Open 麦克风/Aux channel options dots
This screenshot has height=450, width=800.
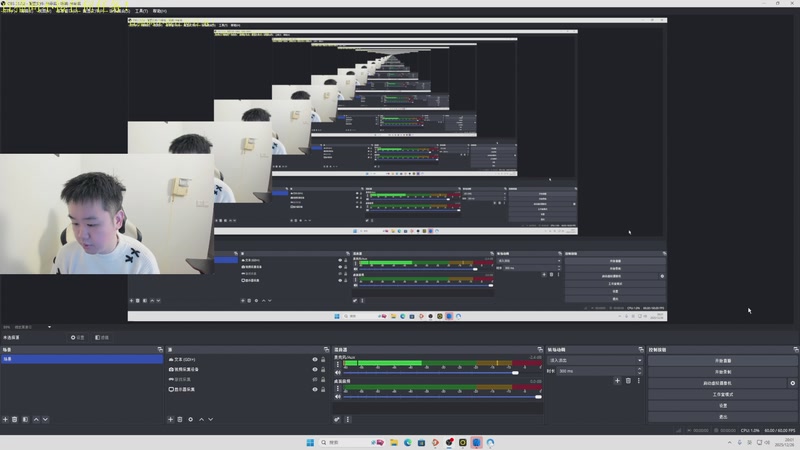(337, 364)
